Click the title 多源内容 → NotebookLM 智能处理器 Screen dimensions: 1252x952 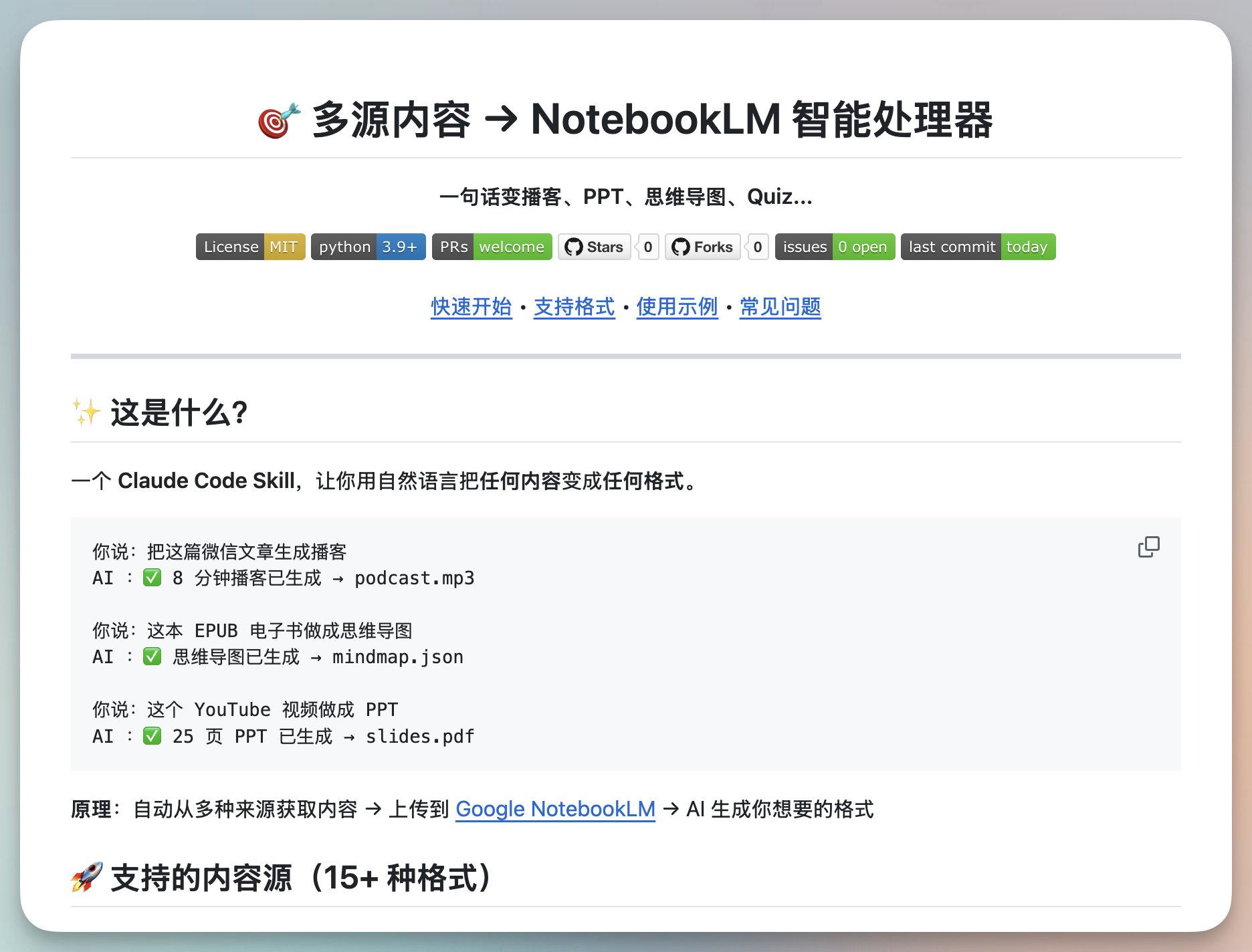pos(652,120)
